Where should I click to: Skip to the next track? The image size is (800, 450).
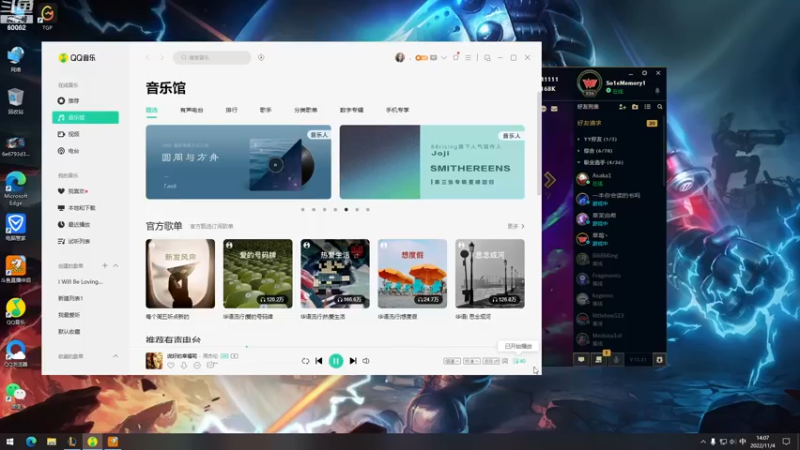(x=353, y=361)
